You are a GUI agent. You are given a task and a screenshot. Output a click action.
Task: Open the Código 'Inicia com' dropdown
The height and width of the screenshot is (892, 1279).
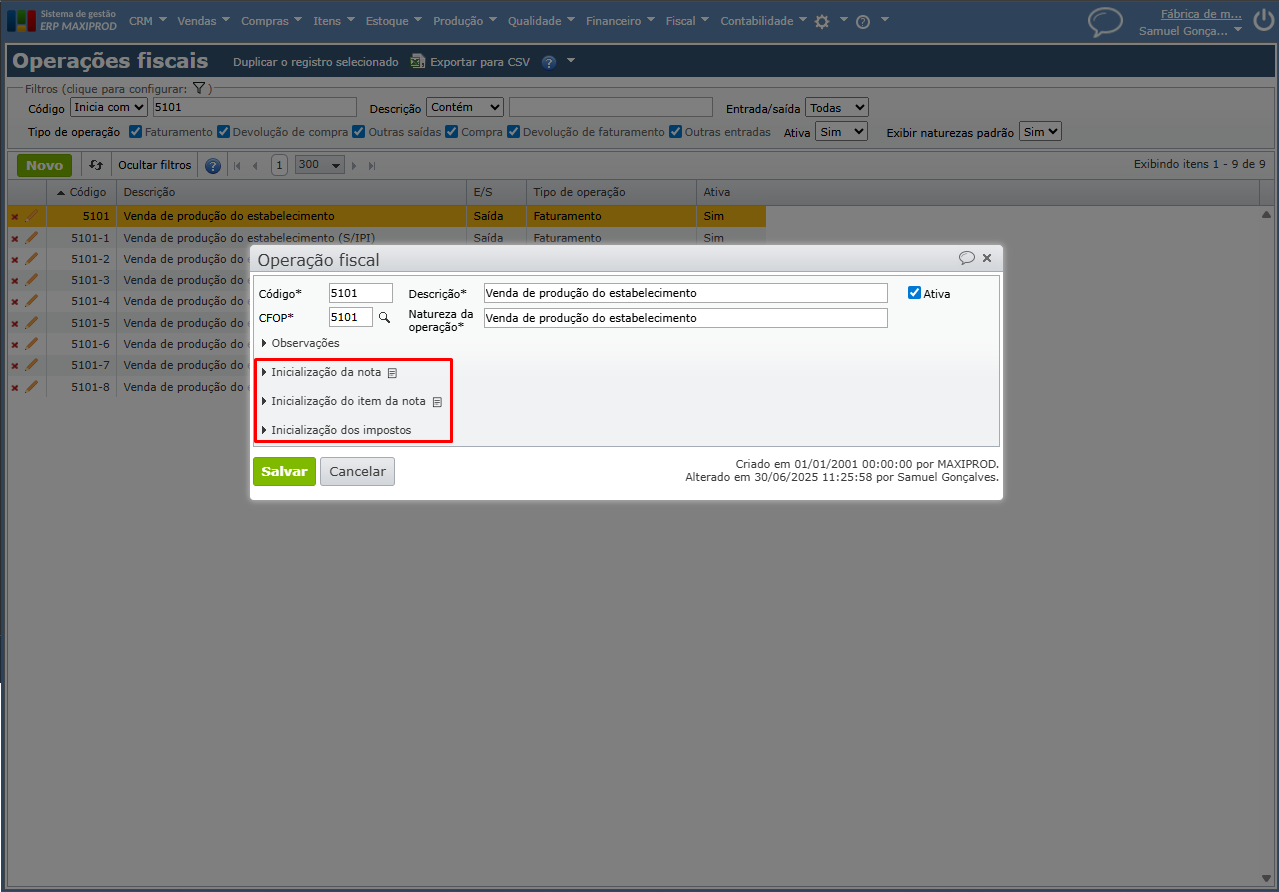(x=109, y=107)
